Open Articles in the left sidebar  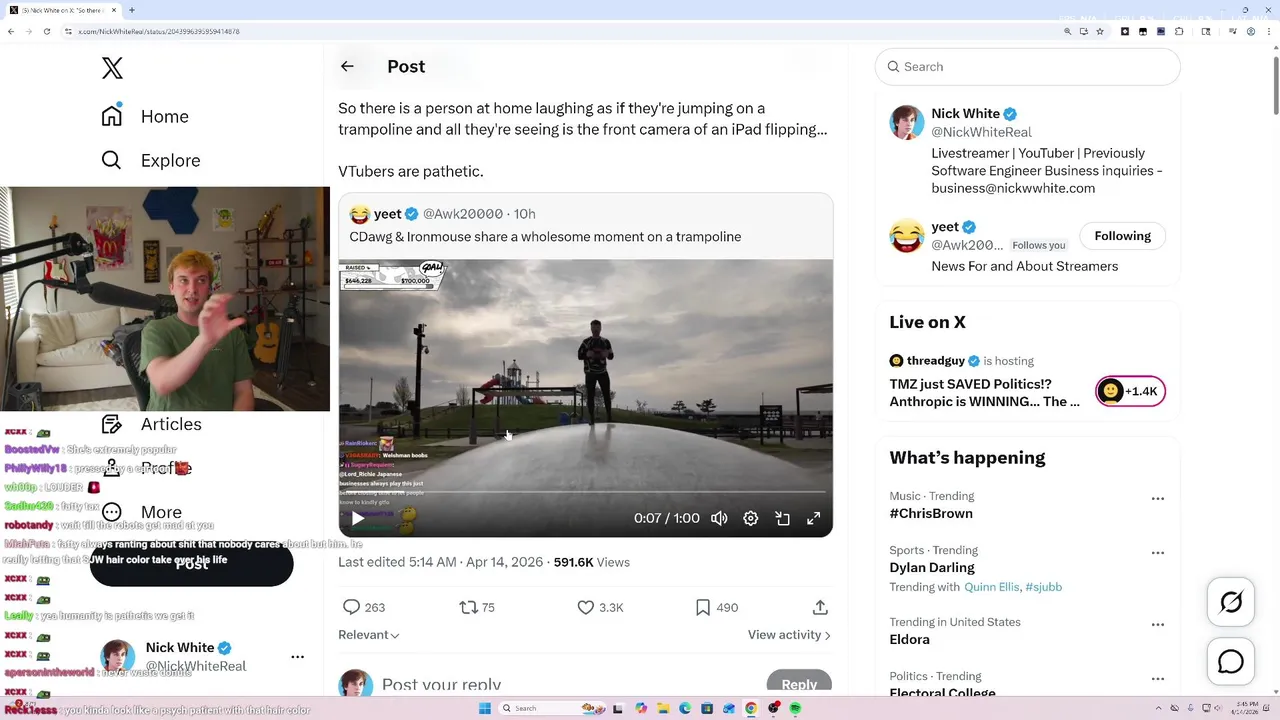(x=152, y=424)
